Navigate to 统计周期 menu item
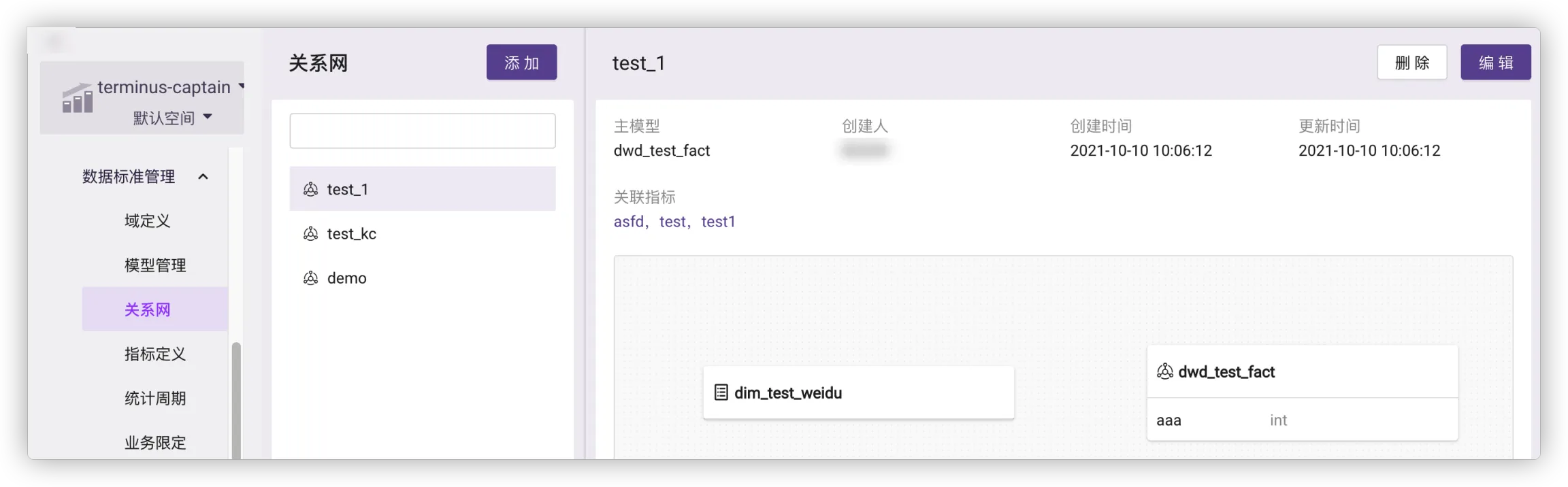This screenshot has width=1568, height=487. point(155,399)
